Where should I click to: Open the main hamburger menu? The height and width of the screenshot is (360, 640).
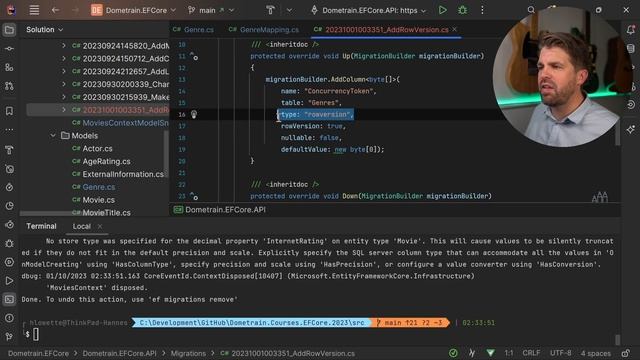click(x=34, y=10)
